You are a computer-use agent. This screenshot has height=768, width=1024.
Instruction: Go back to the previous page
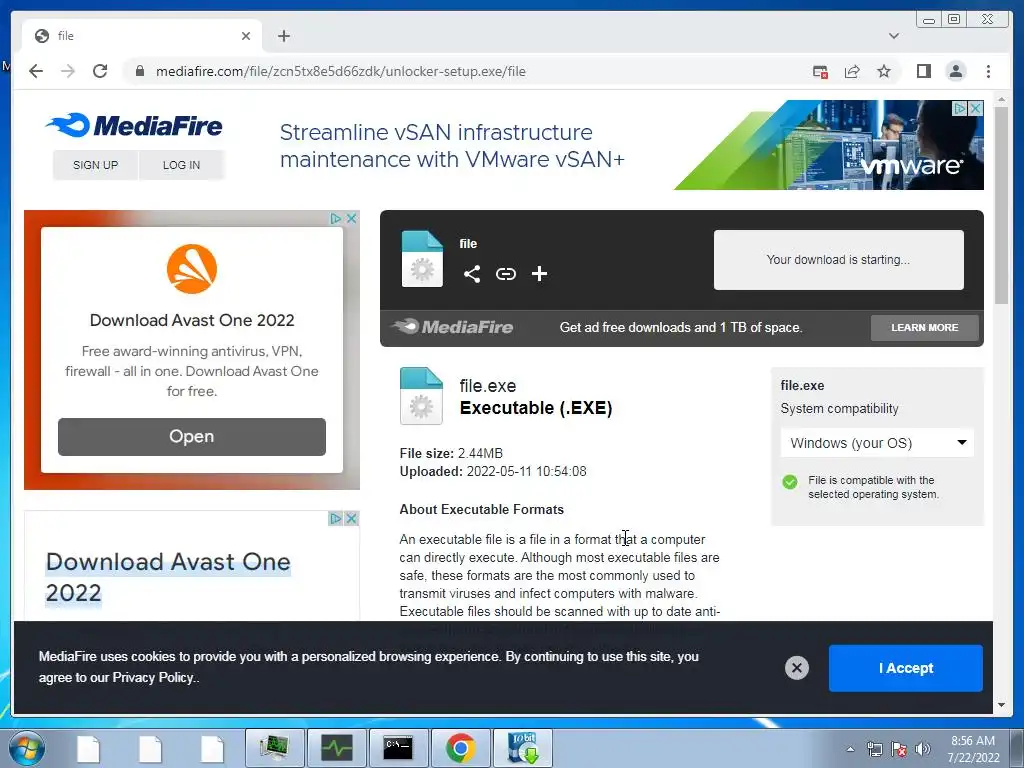point(36,71)
